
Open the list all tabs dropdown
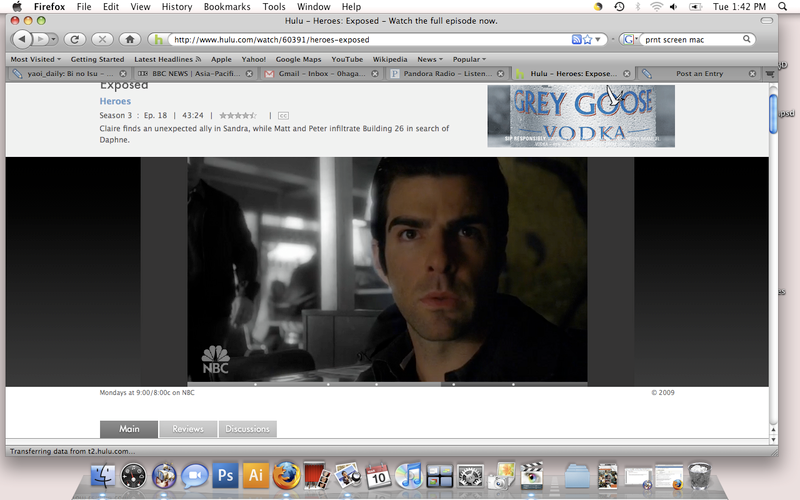(770, 74)
